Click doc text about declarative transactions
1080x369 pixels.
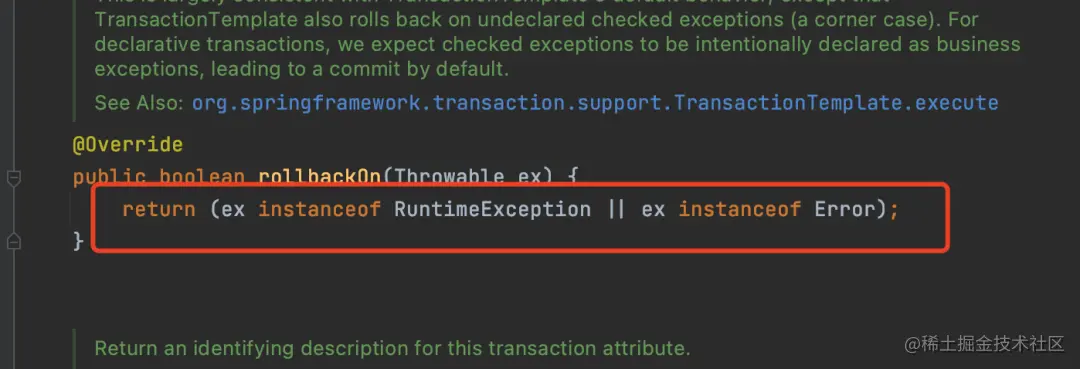pyautogui.click(x=557, y=45)
